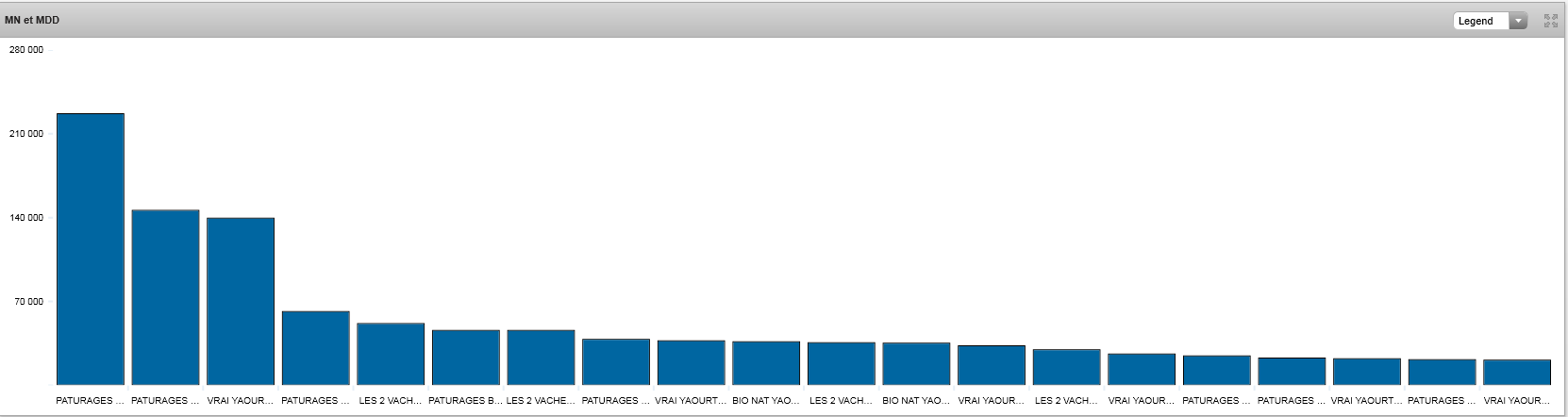The height and width of the screenshot is (417, 1568).
Task: Select the bar above 'PATURAGES B...' label
Action: coord(466,358)
